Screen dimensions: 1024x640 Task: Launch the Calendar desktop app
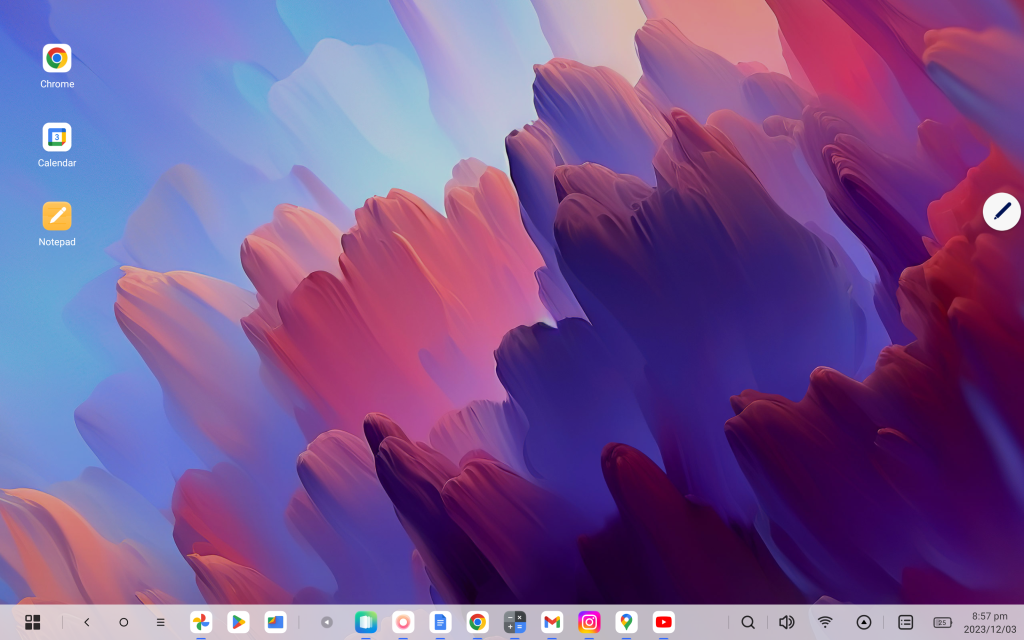(57, 138)
